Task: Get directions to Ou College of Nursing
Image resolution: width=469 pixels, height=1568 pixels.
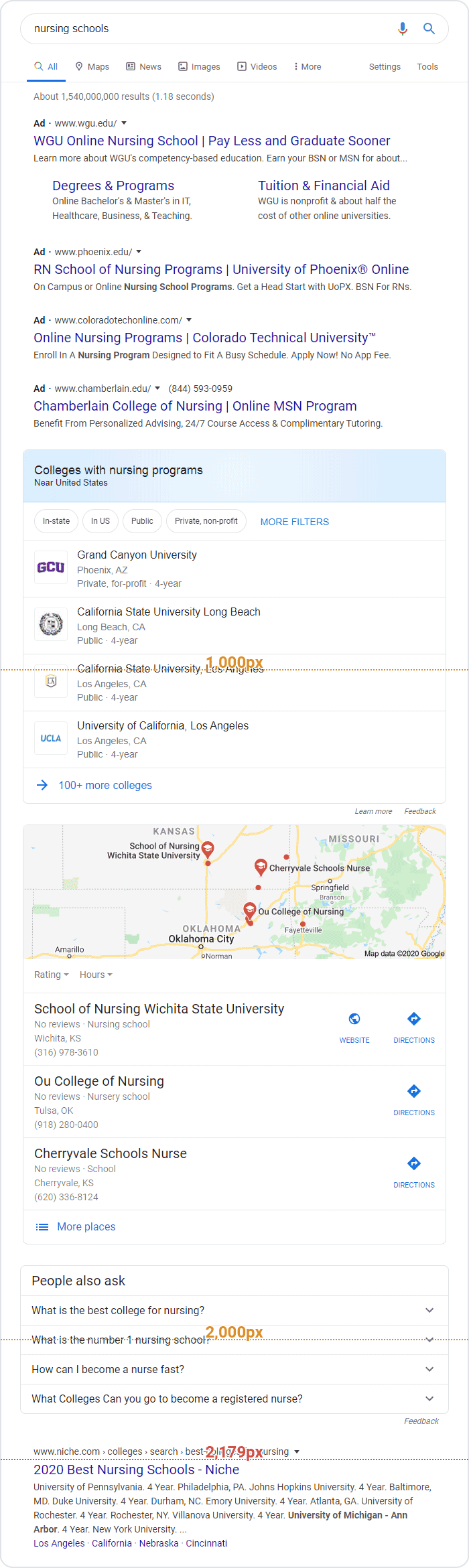Action: 414,1092
